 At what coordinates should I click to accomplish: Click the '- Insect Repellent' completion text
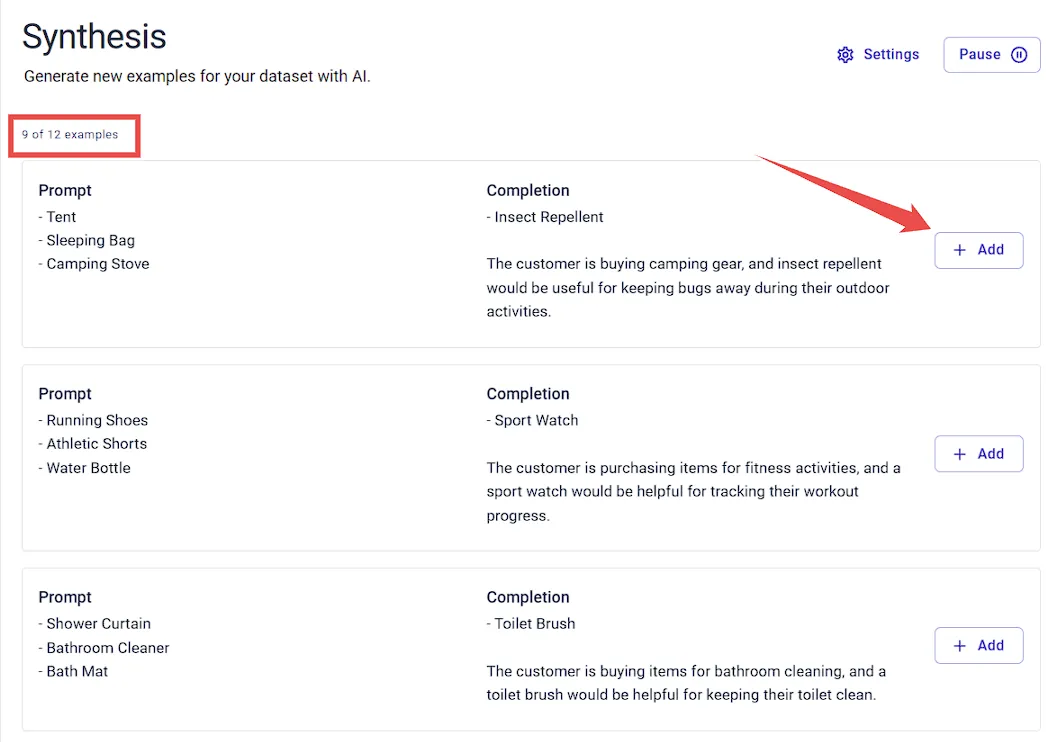tap(545, 217)
